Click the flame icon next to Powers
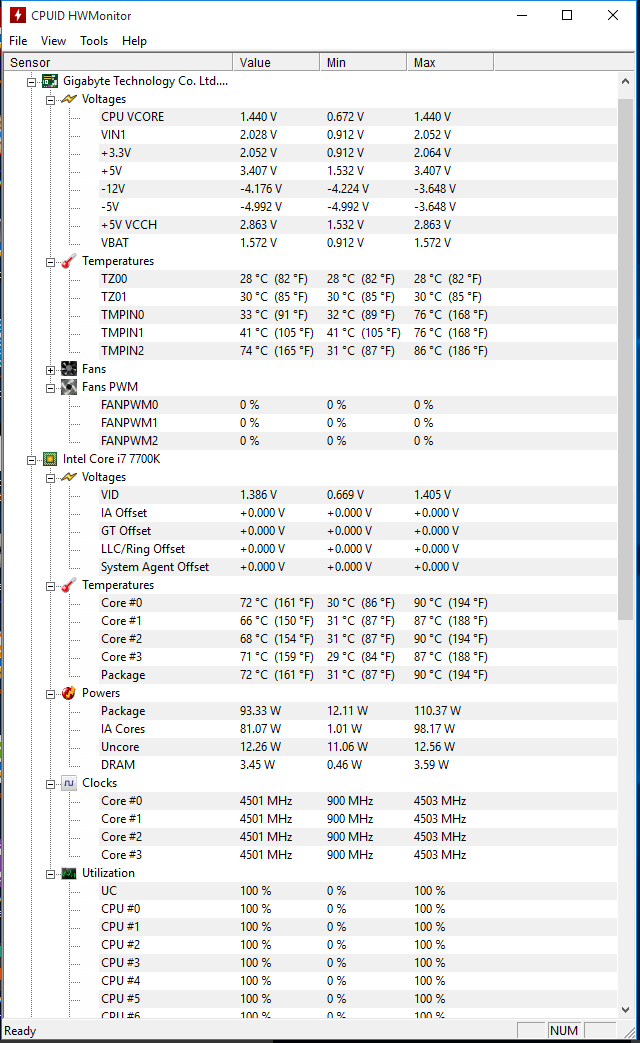 coord(68,693)
